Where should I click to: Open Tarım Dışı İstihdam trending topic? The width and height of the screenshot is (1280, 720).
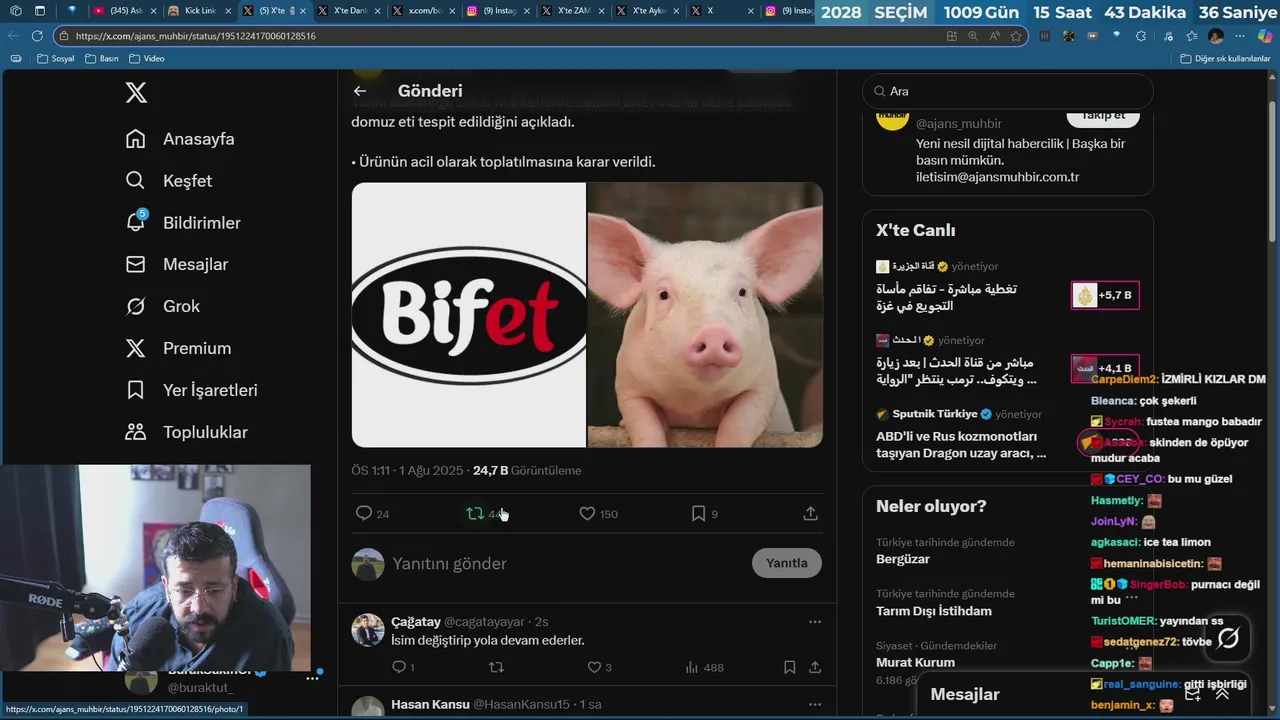click(934, 611)
